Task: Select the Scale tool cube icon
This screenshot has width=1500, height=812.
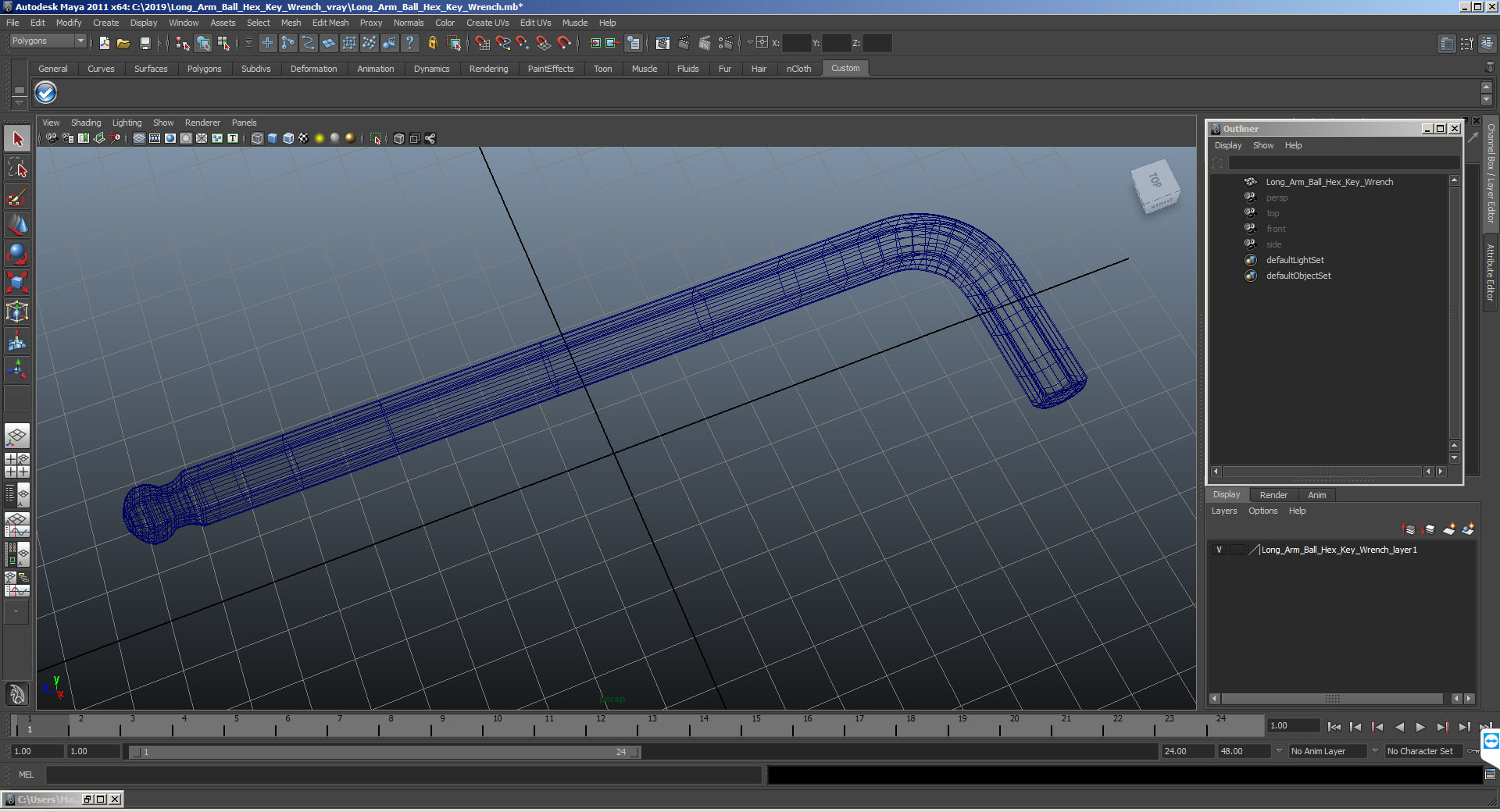Action: pyautogui.click(x=17, y=282)
